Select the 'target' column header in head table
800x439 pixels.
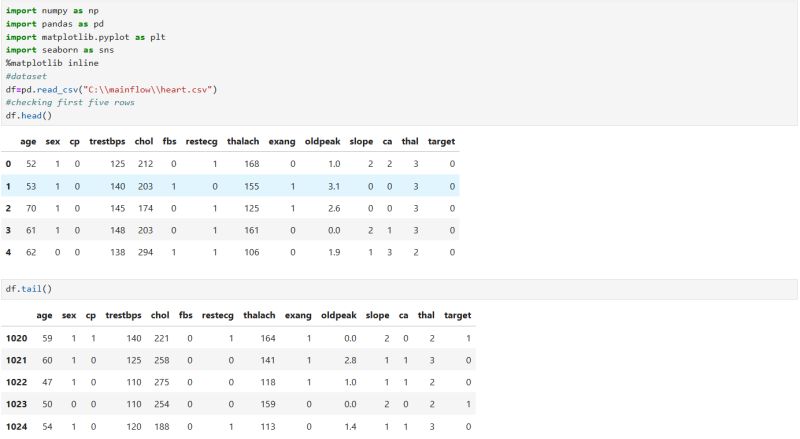[x=441, y=141]
